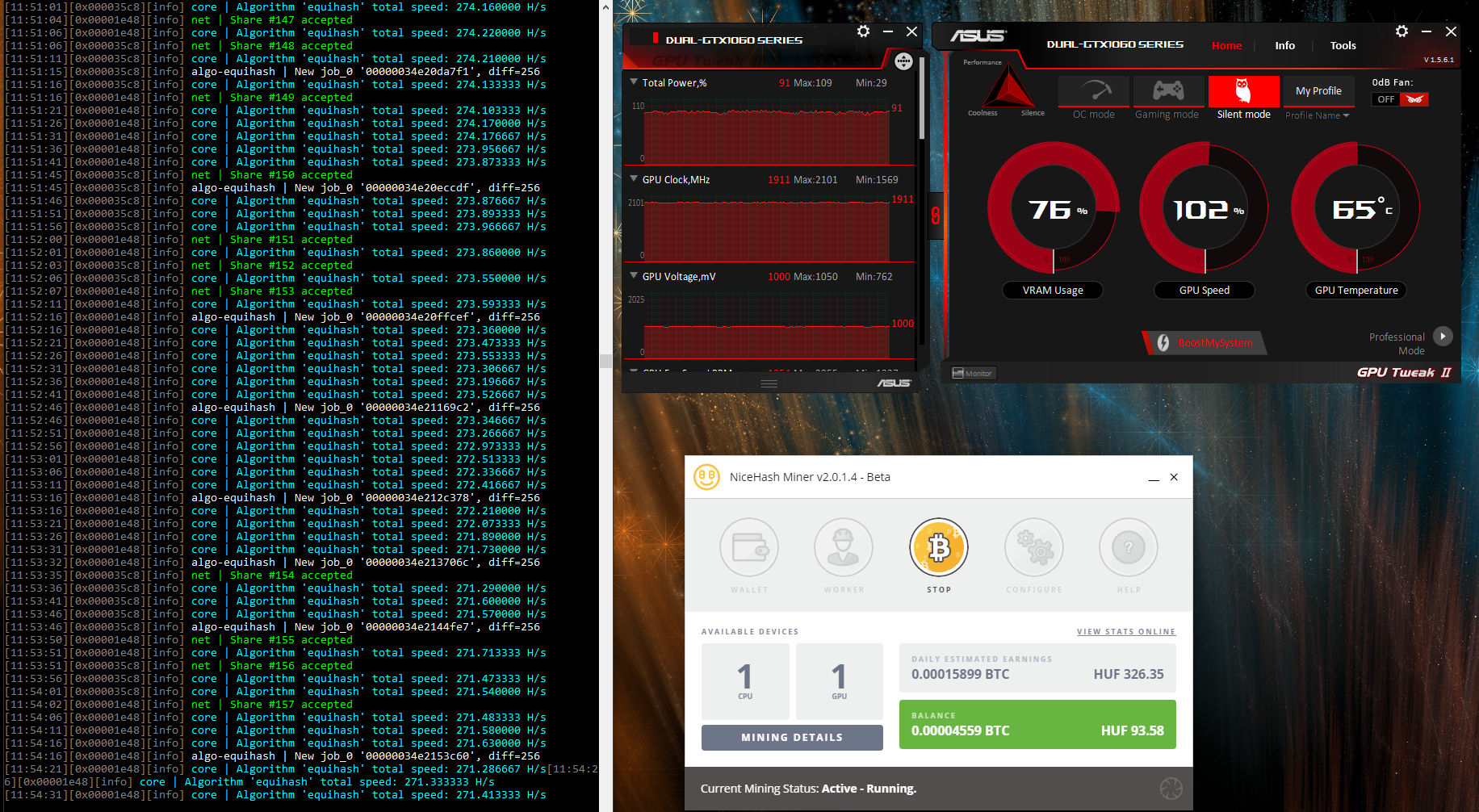
Task: Open the View Stats Online link
Action: coord(1126,632)
